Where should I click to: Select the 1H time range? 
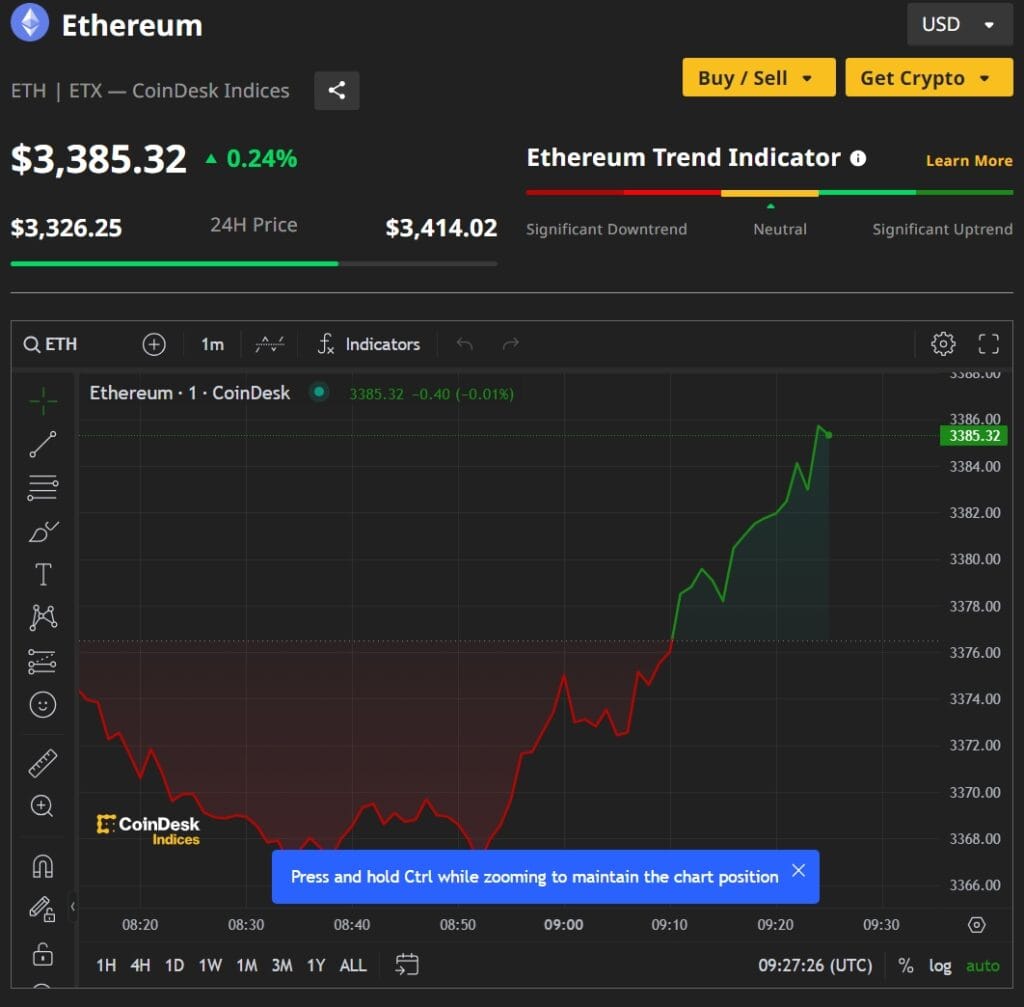pyautogui.click(x=106, y=965)
